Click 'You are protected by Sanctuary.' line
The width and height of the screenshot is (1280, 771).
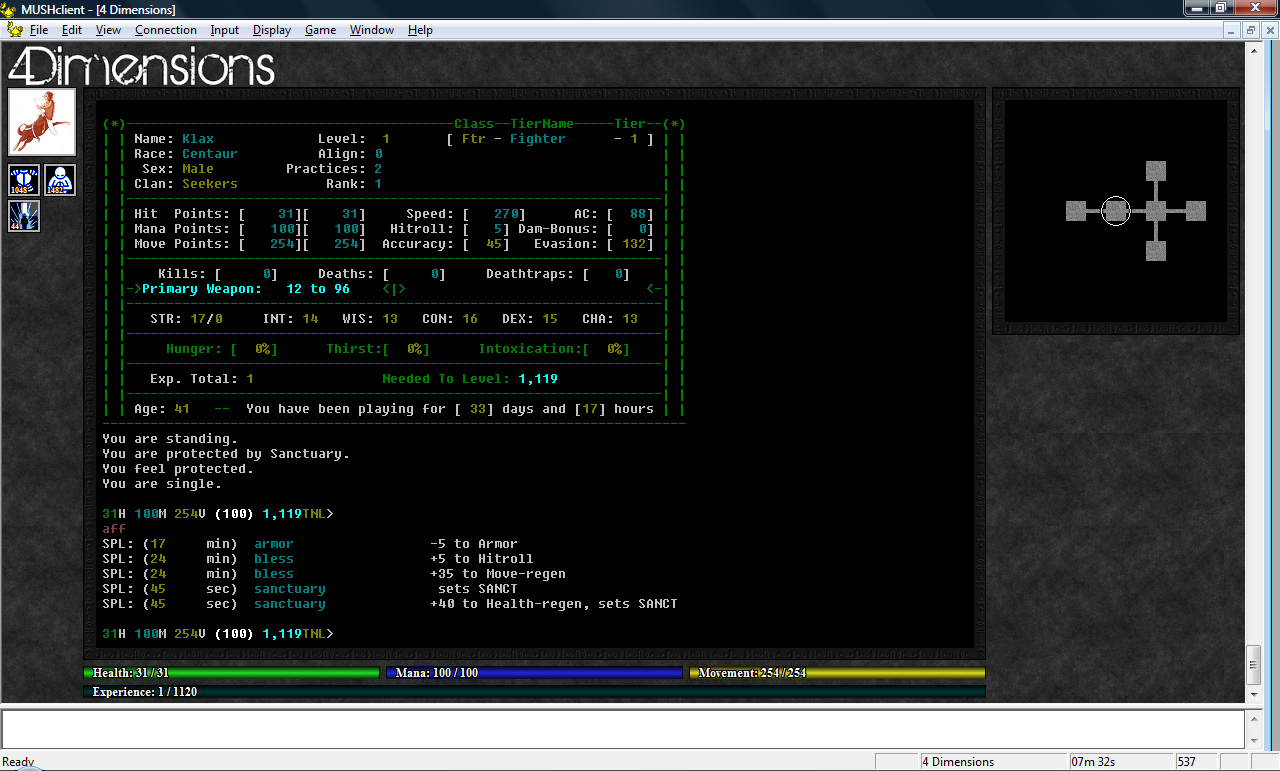pyautogui.click(x=226, y=454)
